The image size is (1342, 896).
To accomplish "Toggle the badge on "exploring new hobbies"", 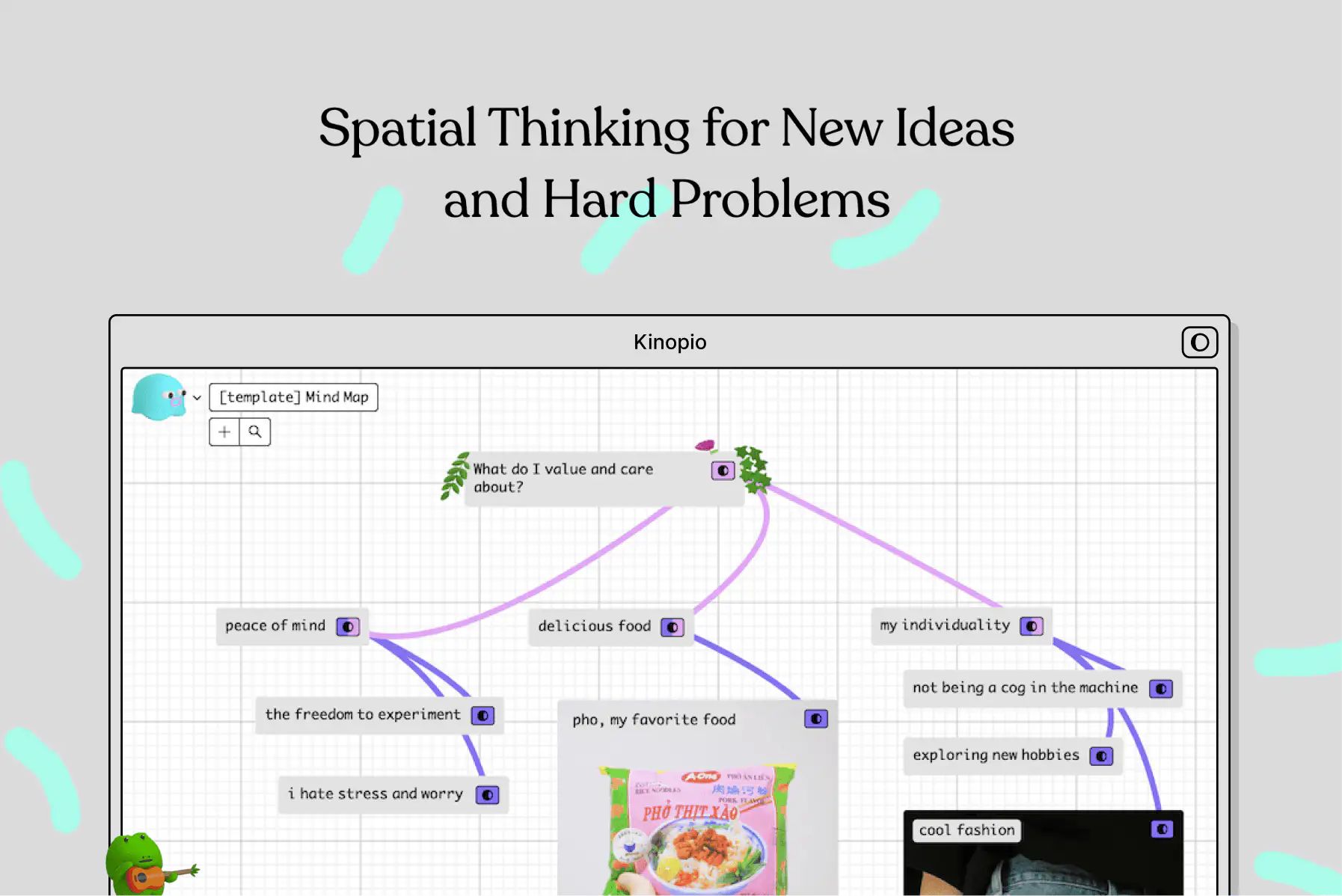I will 1100,755.
